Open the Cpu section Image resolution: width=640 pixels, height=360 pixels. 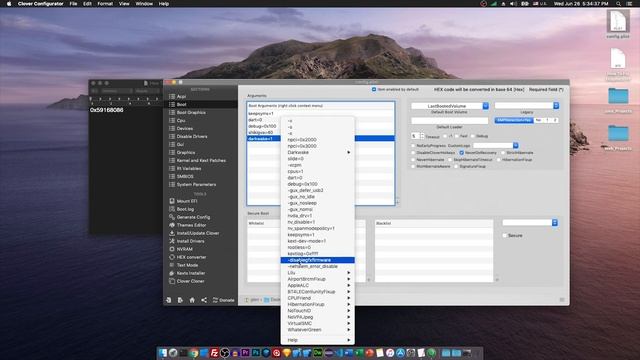click(x=181, y=121)
